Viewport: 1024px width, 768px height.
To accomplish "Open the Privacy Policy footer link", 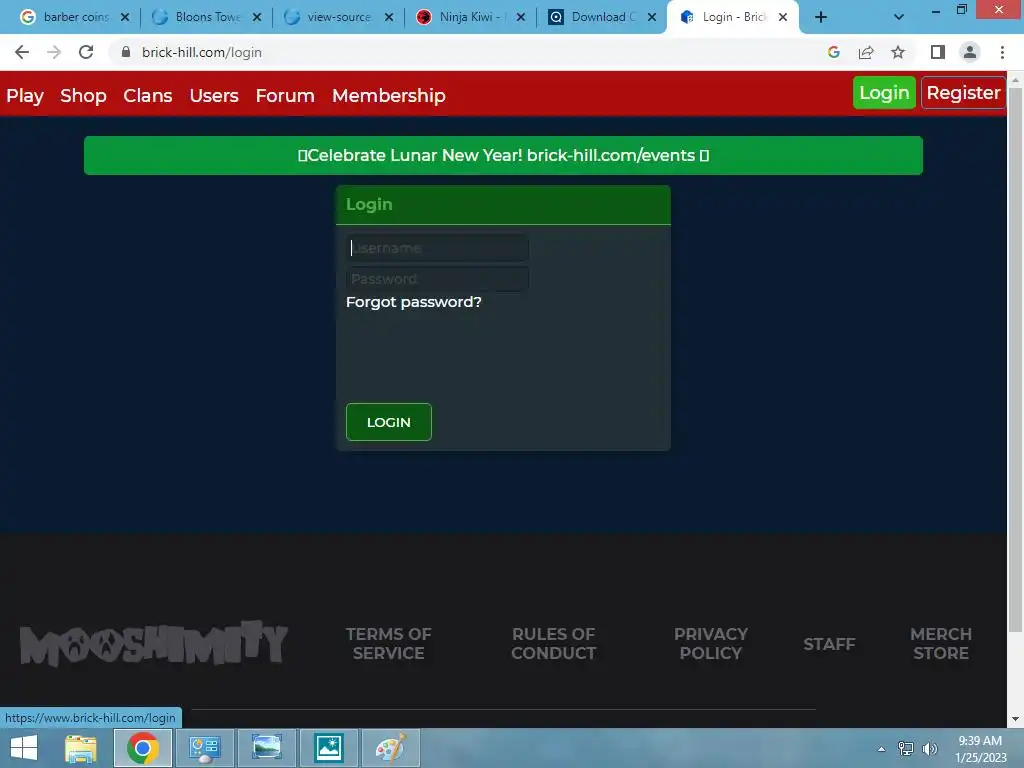I will coord(711,643).
